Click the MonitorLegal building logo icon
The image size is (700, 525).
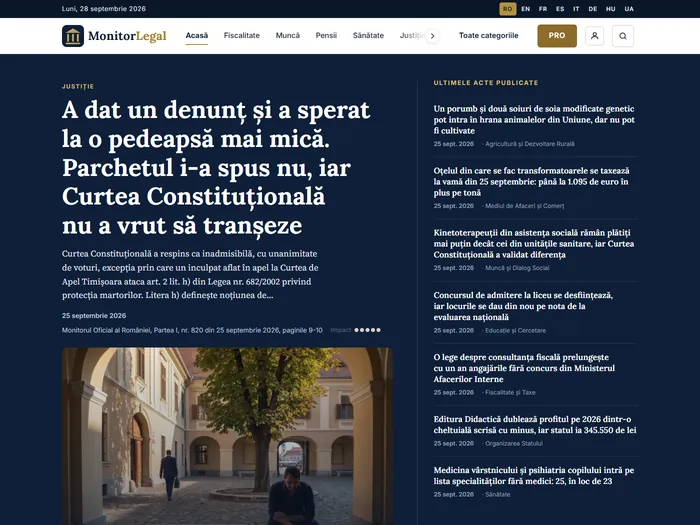73,36
